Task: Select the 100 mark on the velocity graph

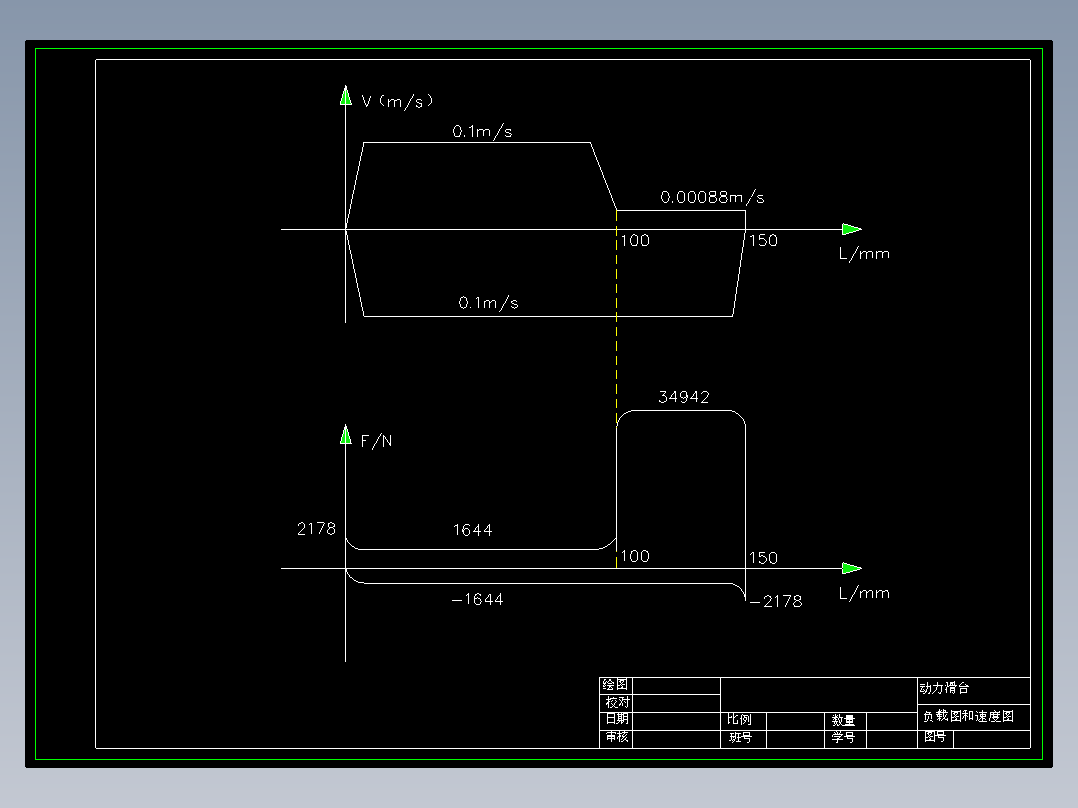Action: 635,241
